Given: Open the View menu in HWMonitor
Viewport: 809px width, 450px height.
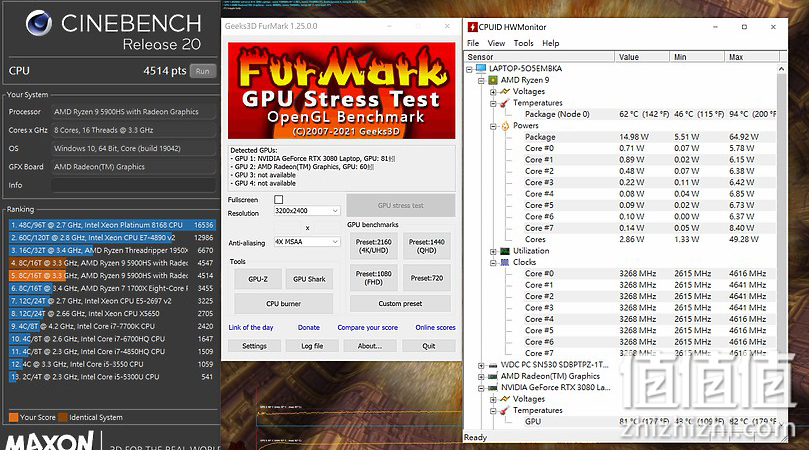Looking at the screenshot, I should (496, 43).
